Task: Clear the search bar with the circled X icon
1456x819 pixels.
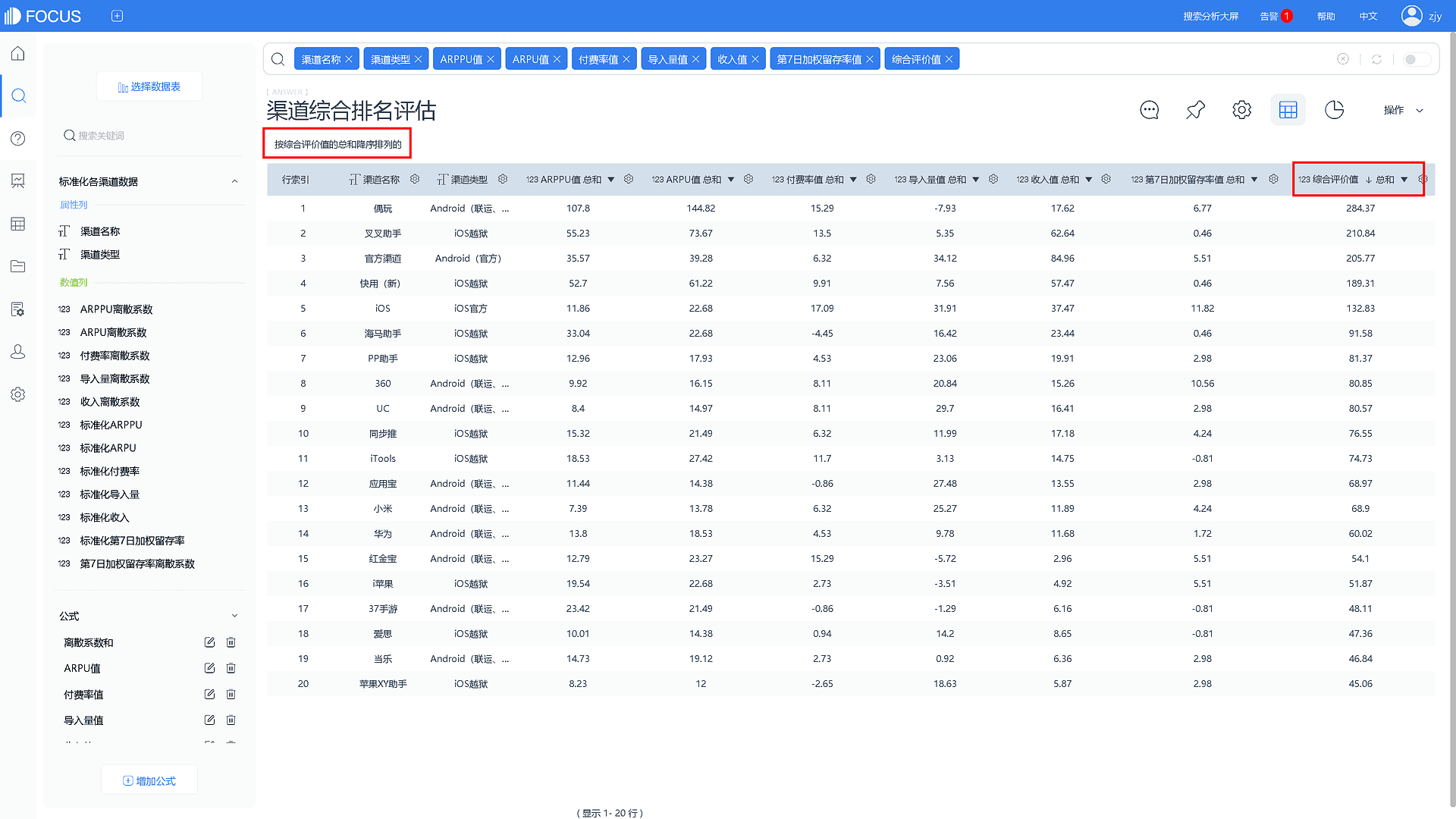Action: pos(1343,59)
